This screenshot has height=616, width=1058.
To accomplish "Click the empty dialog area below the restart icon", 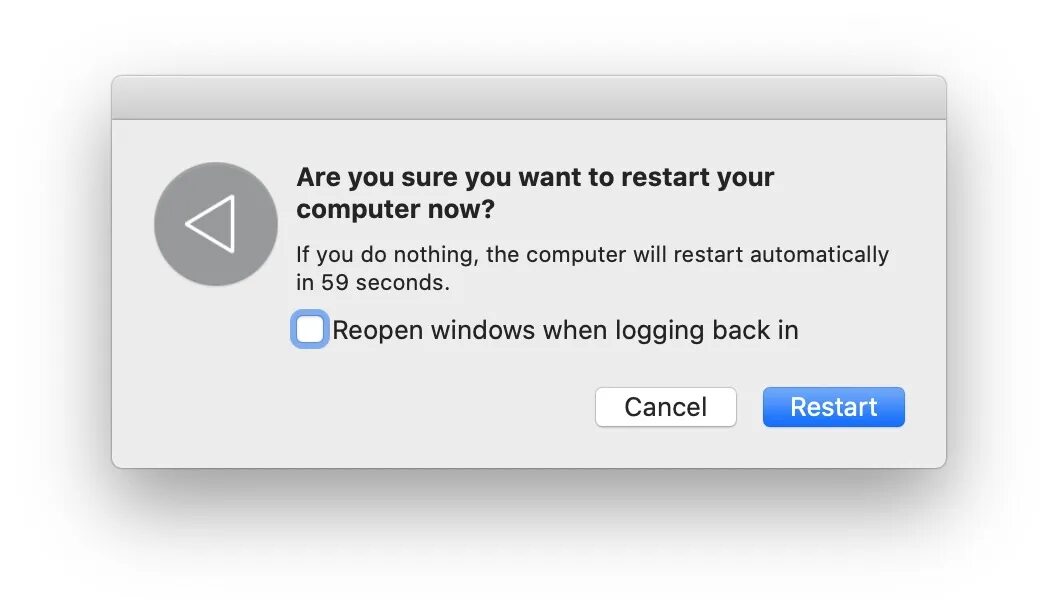I will (x=215, y=380).
